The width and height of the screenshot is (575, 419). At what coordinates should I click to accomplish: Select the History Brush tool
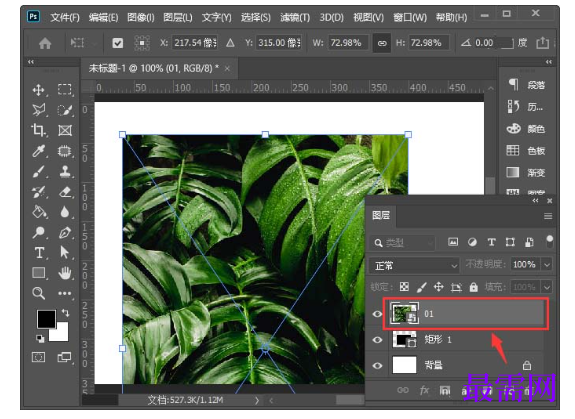(x=39, y=192)
